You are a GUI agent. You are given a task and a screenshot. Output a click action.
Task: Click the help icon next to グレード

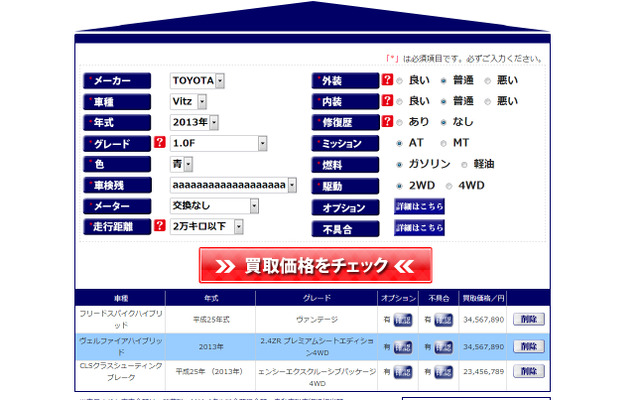160,142
